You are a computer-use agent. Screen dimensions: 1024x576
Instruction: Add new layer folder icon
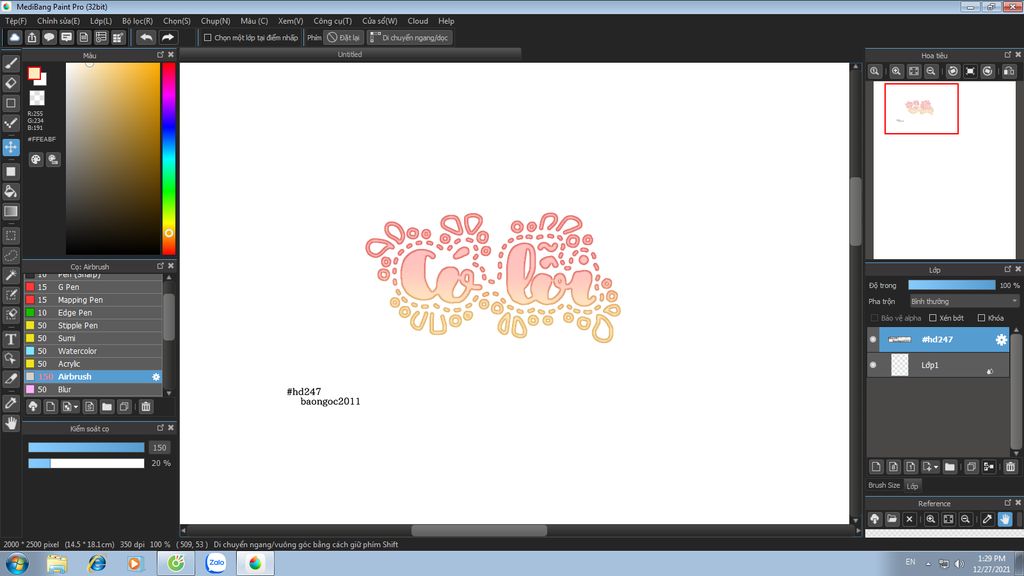(x=950, y=466)
